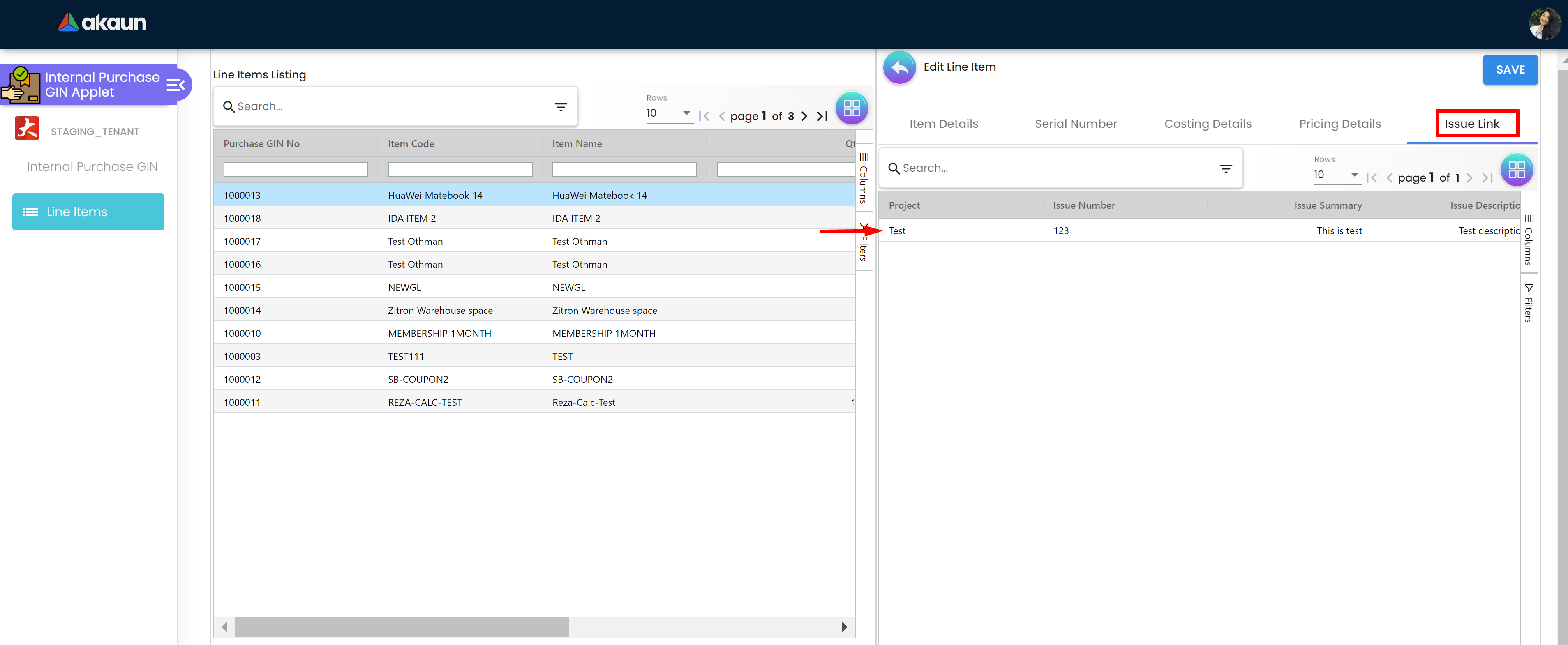1568x645 pixels.
Task: Jump to last page of Line Items Listing
Action: (822, 116)
